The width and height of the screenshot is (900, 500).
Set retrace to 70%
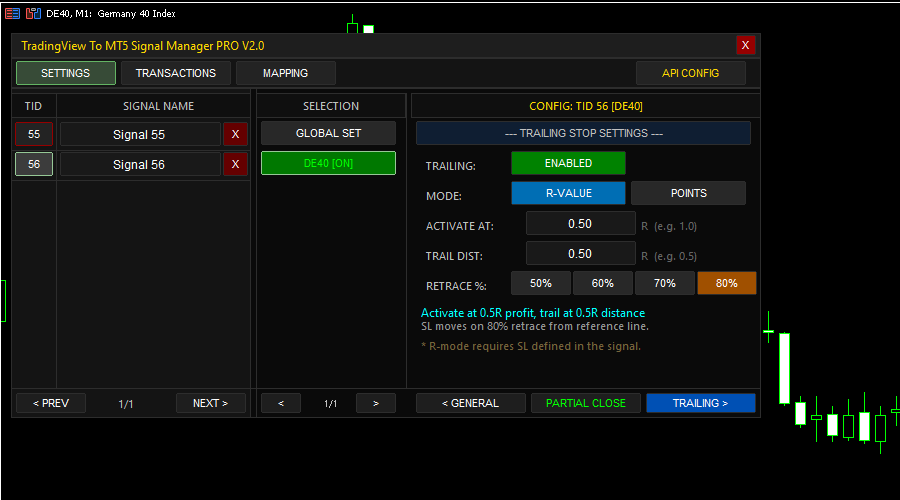point(665,283)
